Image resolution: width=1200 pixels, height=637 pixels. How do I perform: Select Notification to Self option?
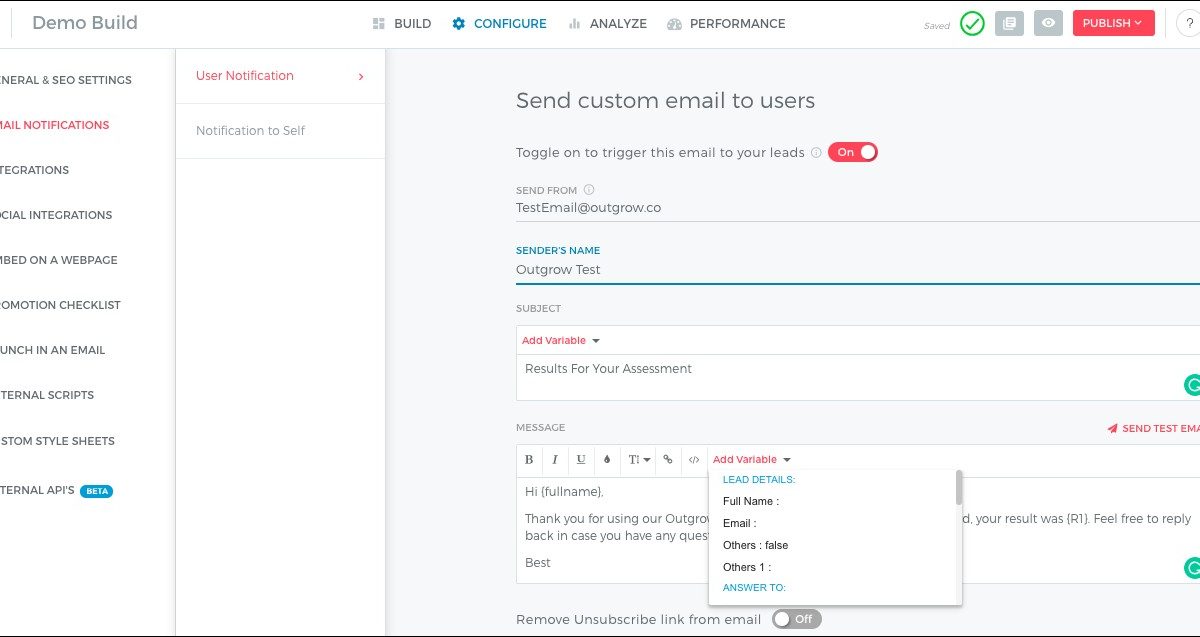coord(251,131)
